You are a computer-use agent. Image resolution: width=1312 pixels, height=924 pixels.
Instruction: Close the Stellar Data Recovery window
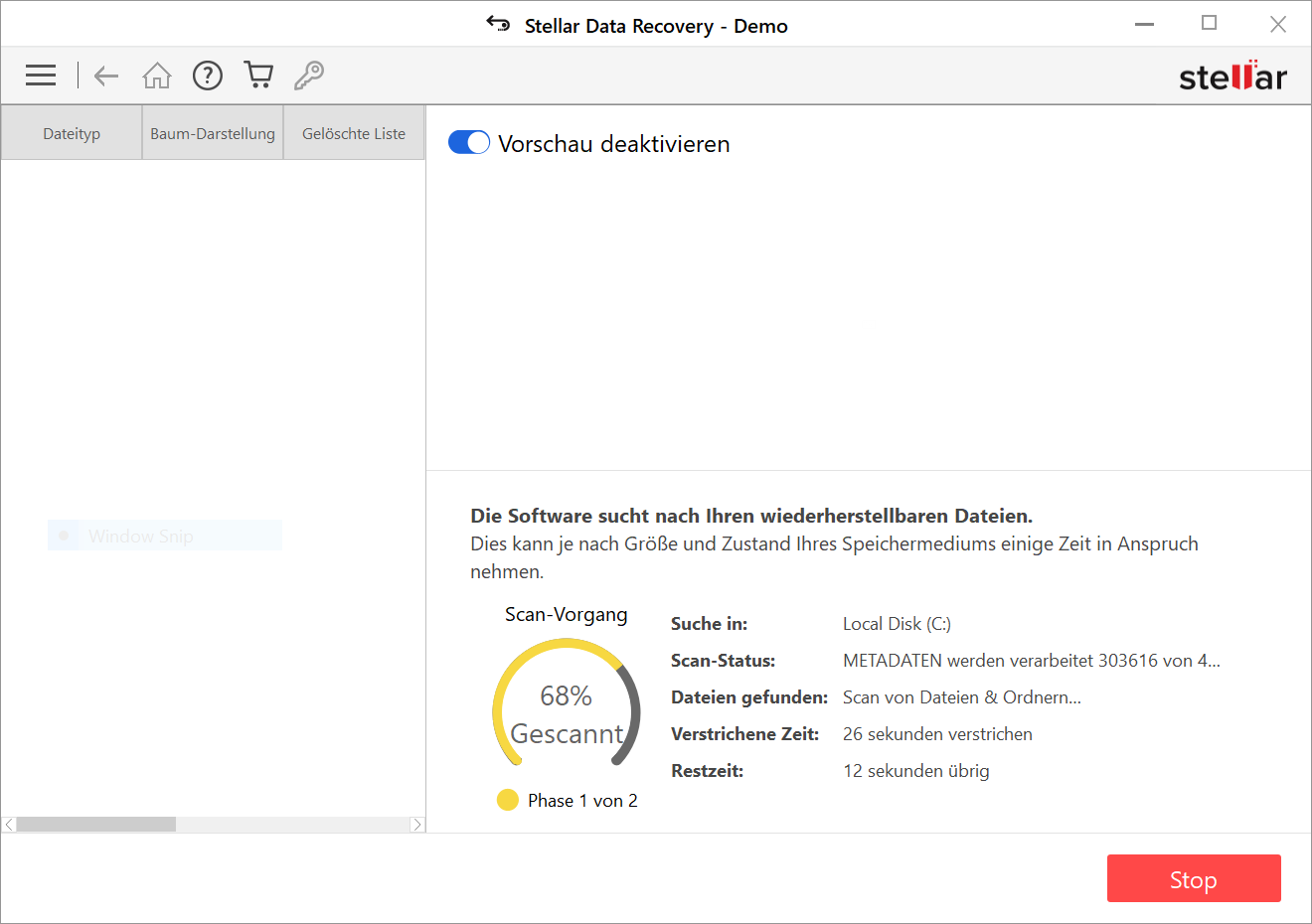(x=1278, y=24)
